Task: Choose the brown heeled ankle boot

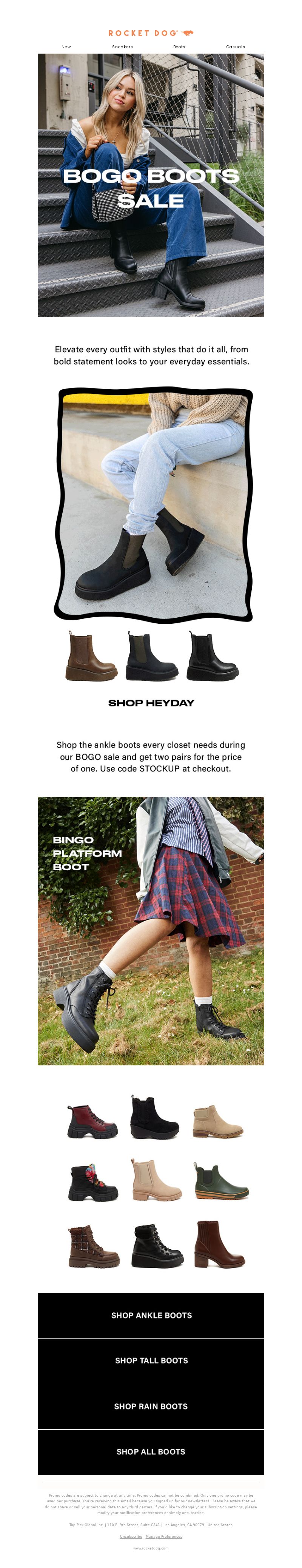Action: coord(219,1244)
